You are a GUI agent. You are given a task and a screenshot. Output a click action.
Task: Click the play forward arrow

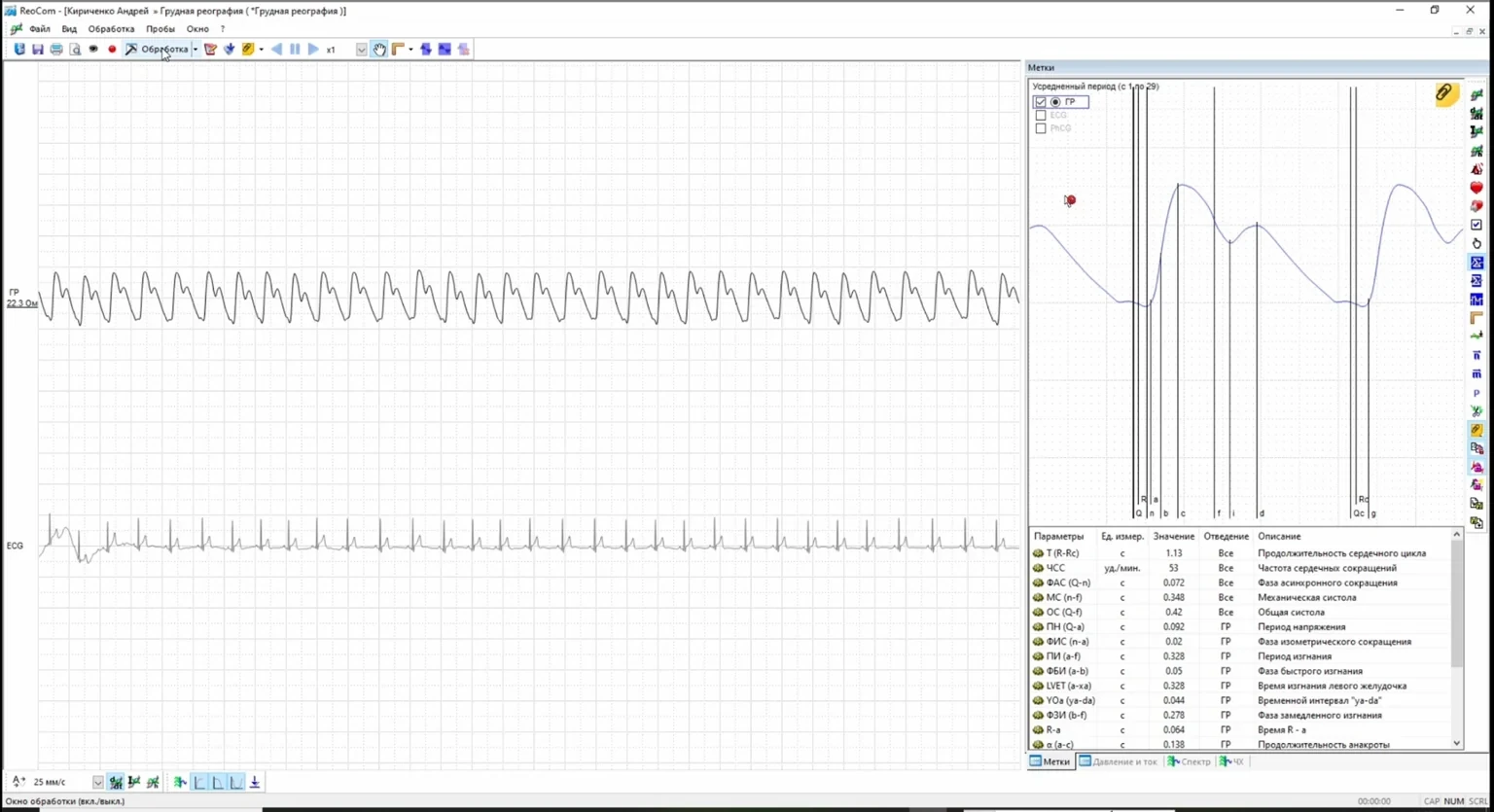point(313,49)
